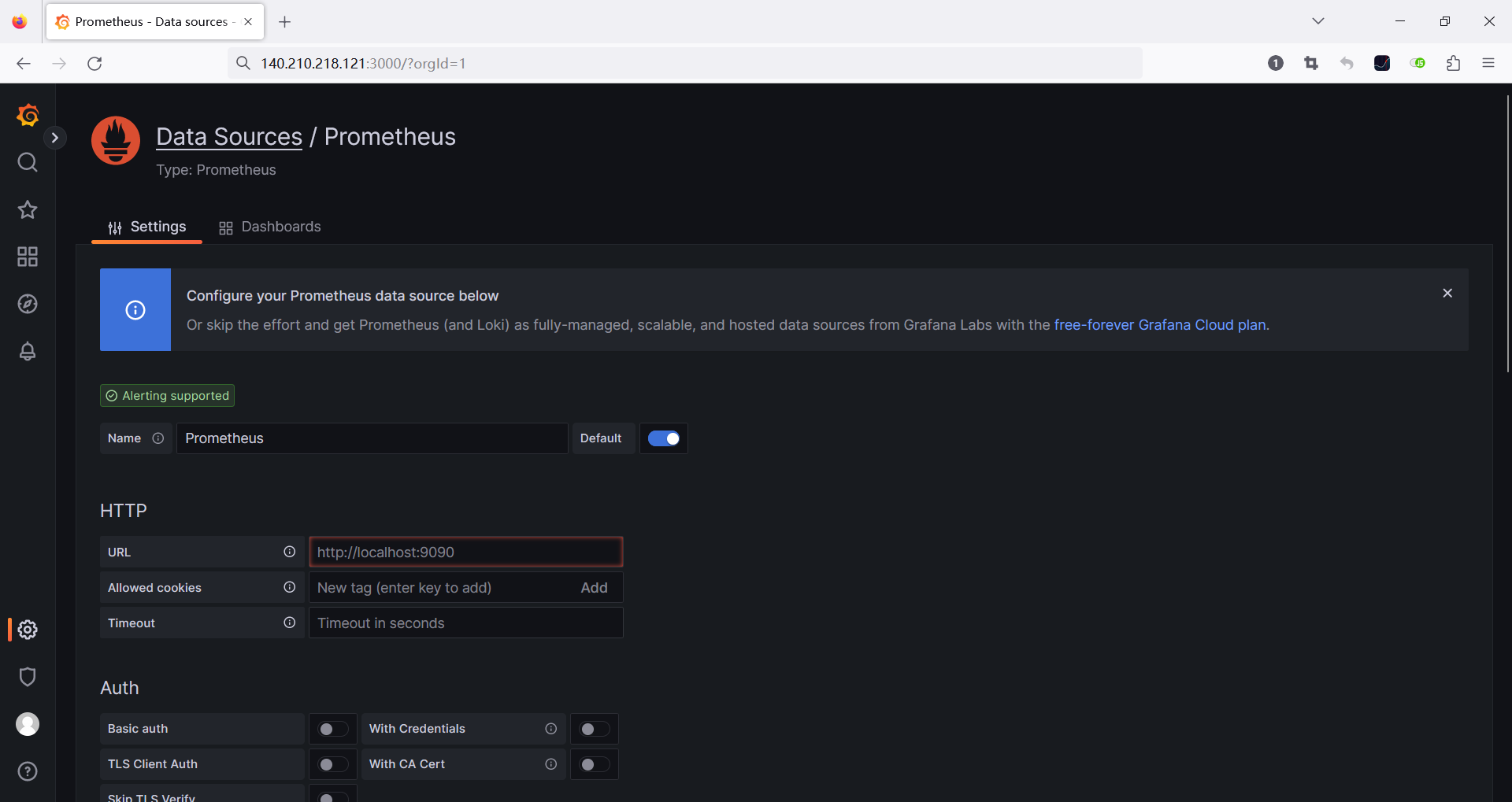Image resolution: width=1512 pixels, height=802 pixels.
Task: Click the URL input field
Action: pyautogui.click(x=465, y=552)
